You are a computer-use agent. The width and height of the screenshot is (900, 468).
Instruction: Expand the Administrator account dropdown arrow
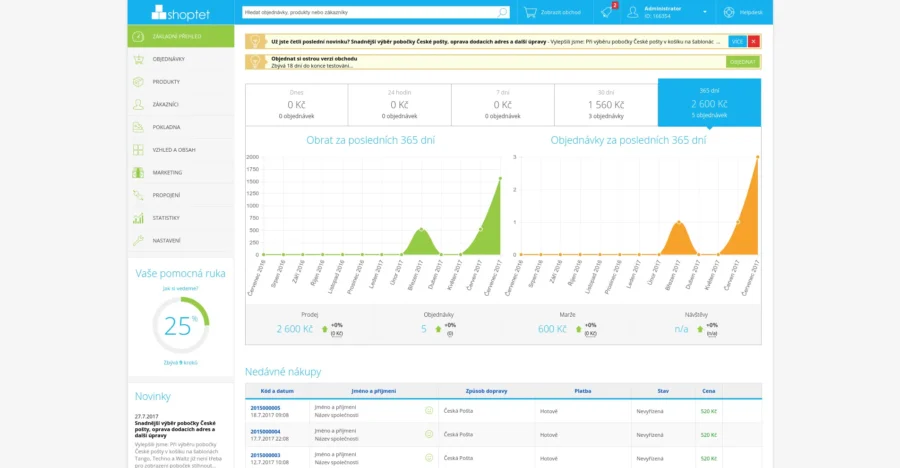point(705,12)
